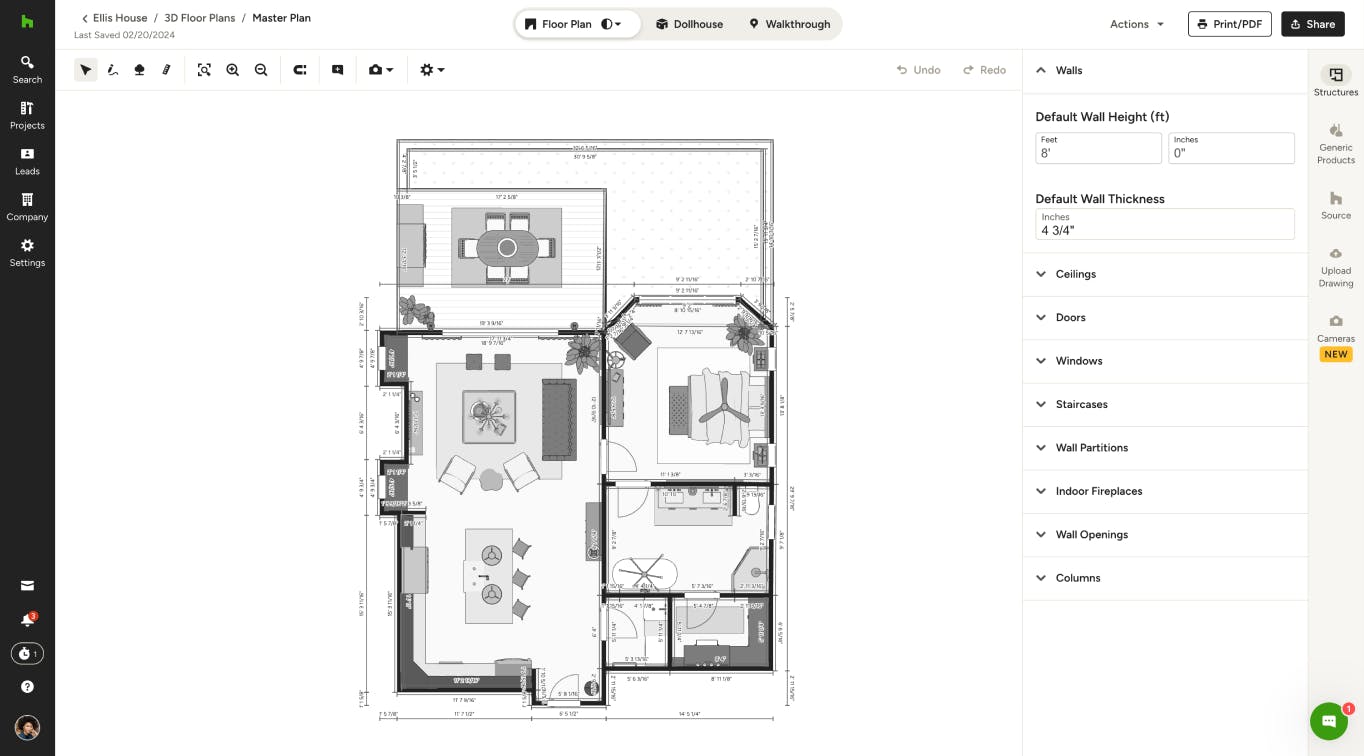This screenshot has width=1364, height=756.
Task: Click the time tracker clock icon
Action: pyautogui.click(x=27, y=654)
